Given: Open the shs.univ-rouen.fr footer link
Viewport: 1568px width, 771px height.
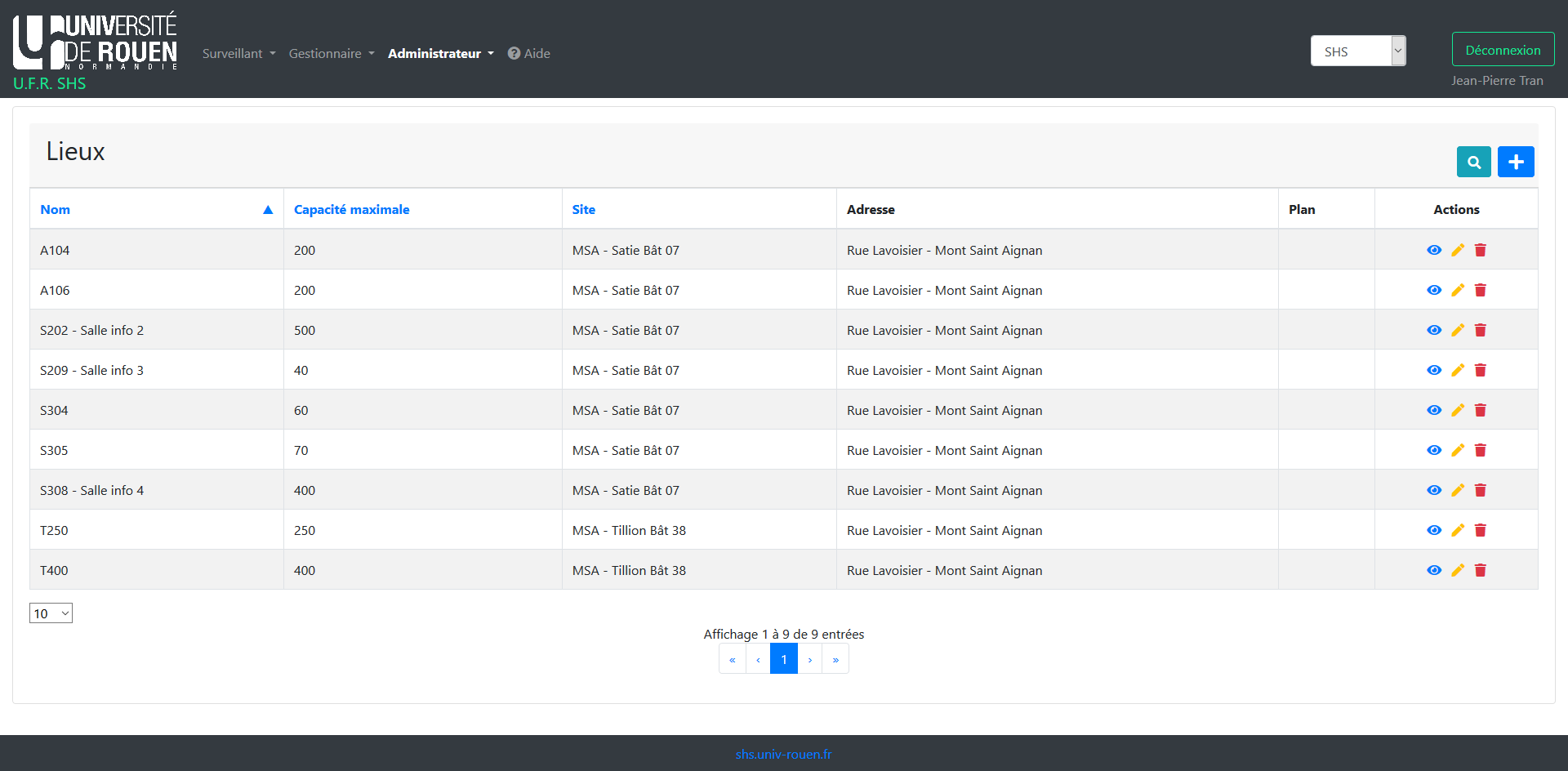Looking at the screenshot, I should (783, 754).
